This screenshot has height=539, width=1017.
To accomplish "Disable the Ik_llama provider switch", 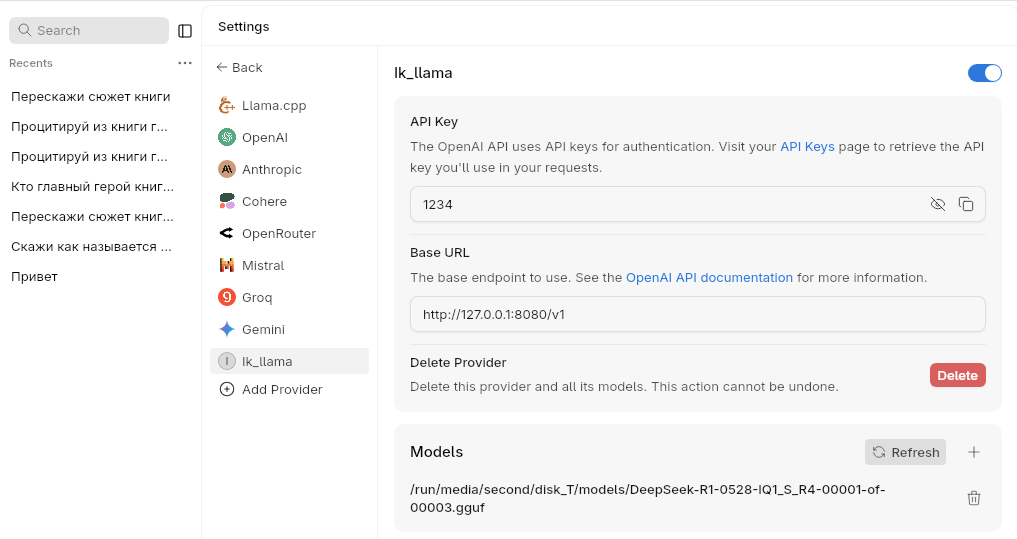I will tap(984, 73).
